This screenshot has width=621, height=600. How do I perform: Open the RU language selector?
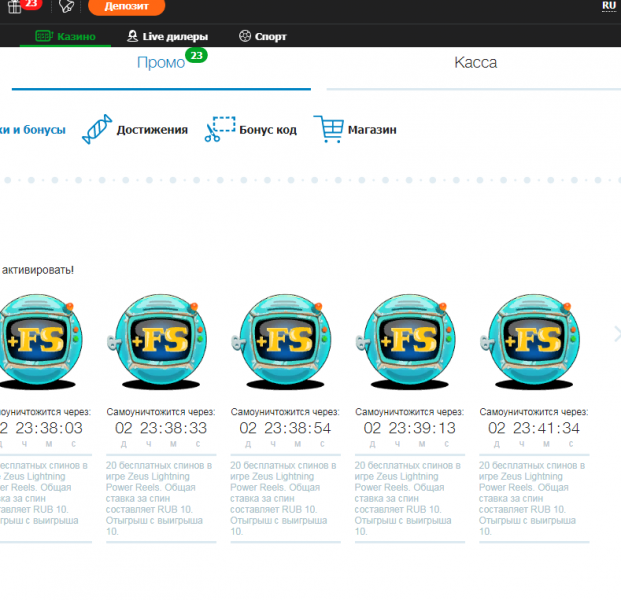pyautogui.click(x=608, y=6)
